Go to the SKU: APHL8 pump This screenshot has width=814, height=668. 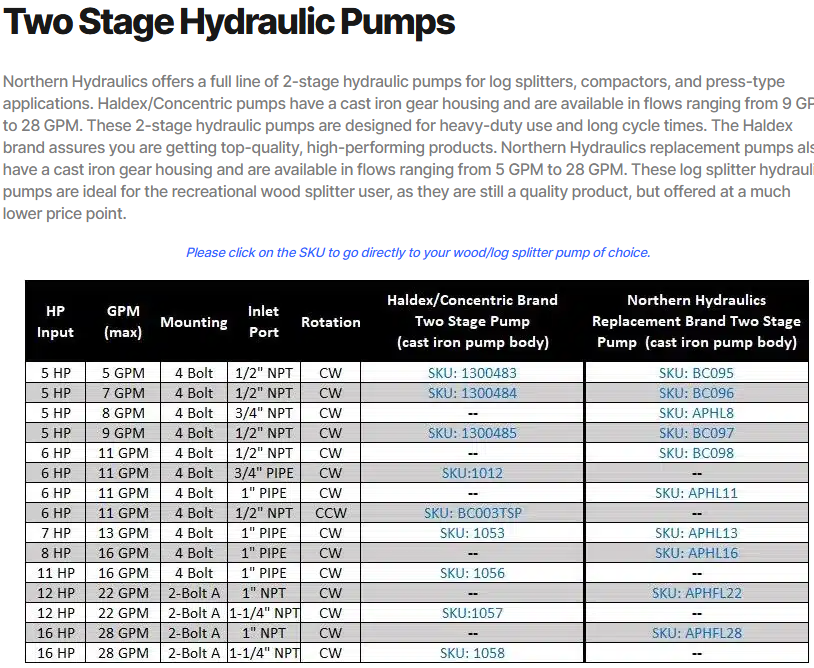[696, 413]
